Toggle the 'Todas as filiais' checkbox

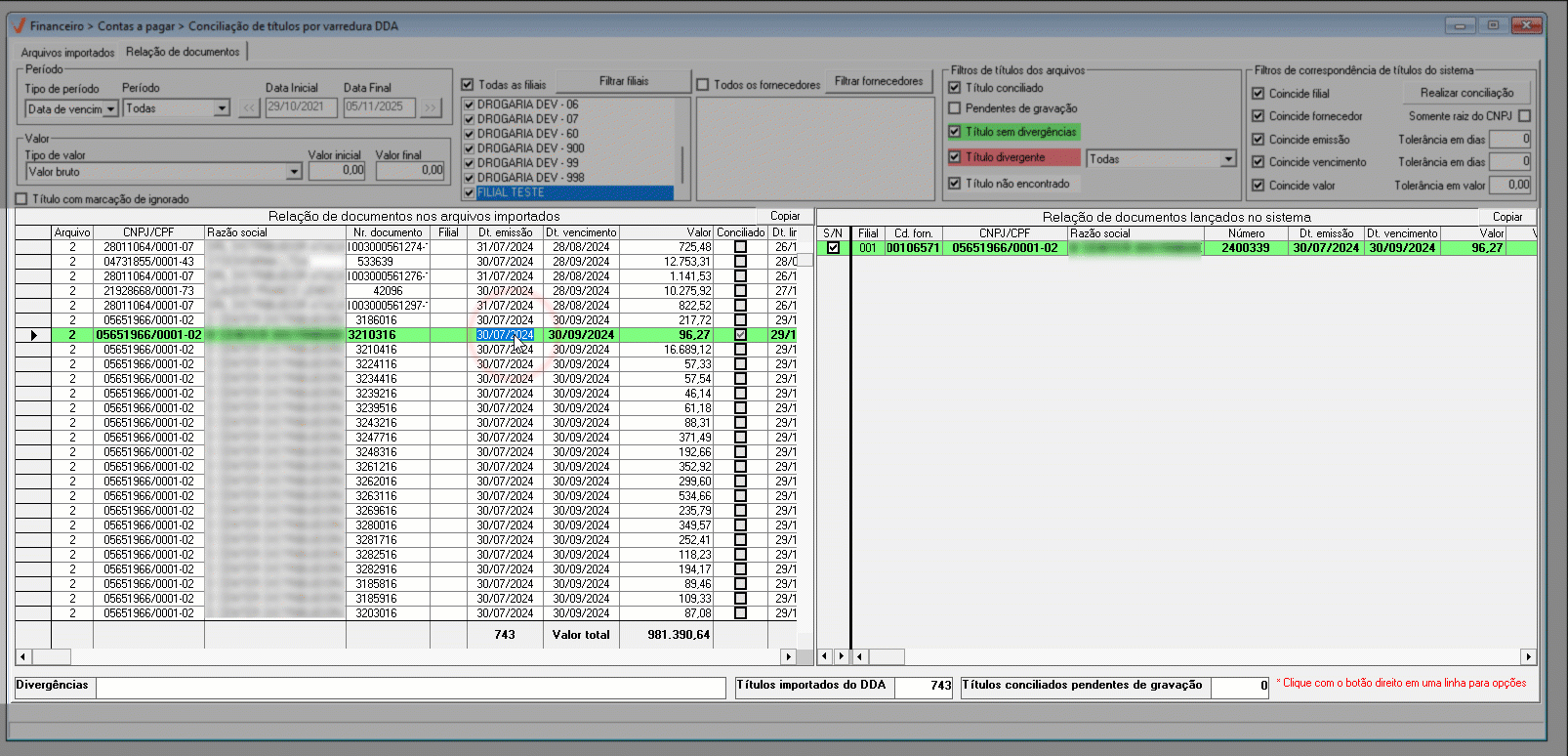pyautogui.click(x=468, y=85)
